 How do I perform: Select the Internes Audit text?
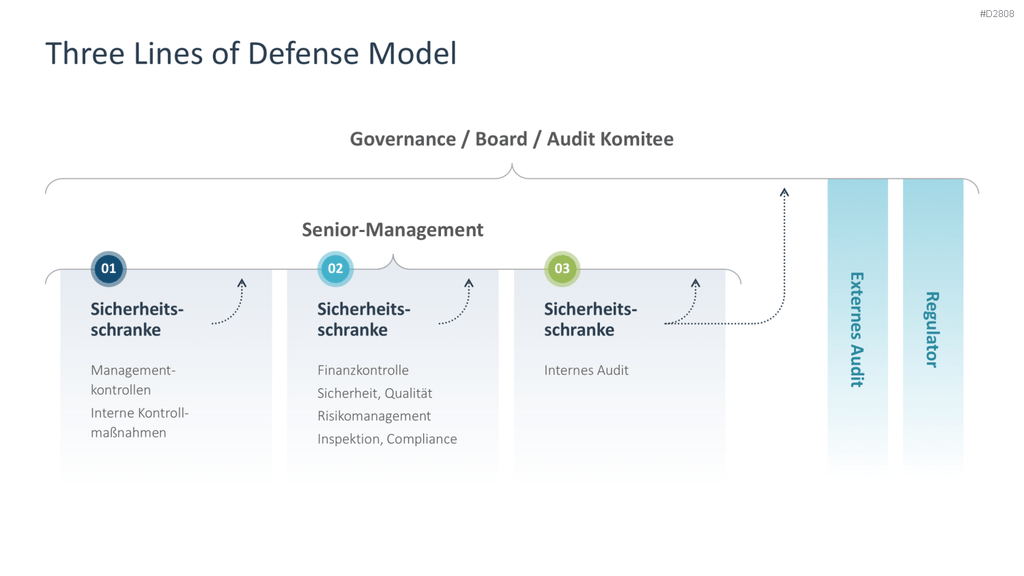[x=586, y=370]
